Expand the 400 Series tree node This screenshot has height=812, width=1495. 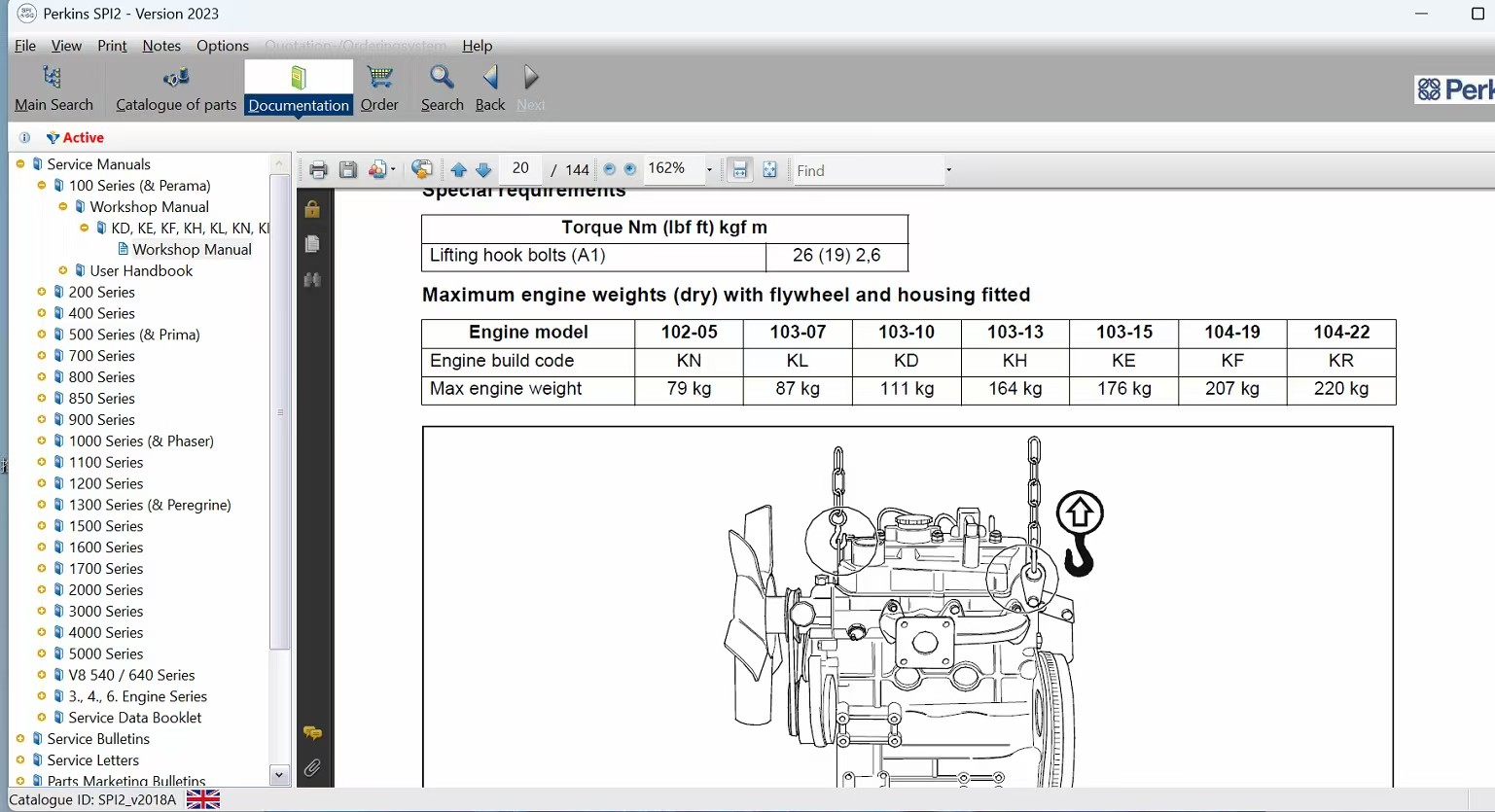[42, 313]
